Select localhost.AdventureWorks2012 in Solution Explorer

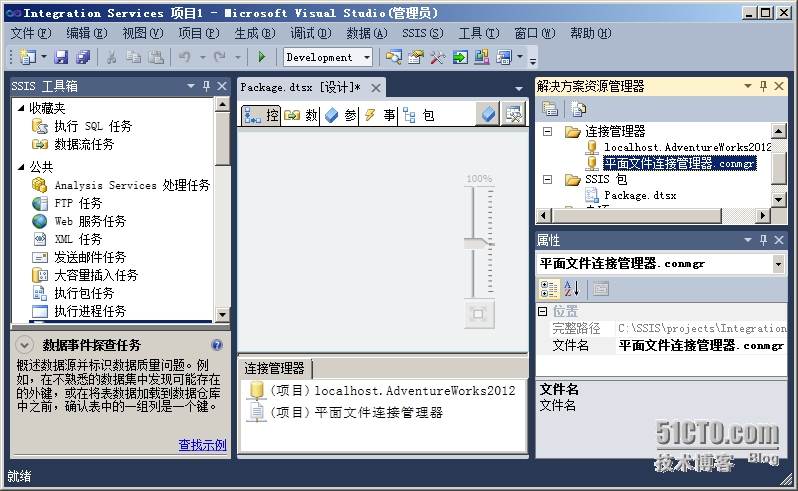click(687, 147)
